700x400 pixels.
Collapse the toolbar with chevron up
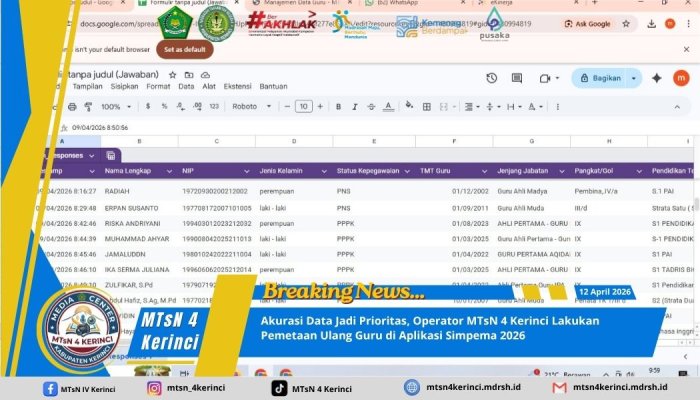(x=677, y=107)
